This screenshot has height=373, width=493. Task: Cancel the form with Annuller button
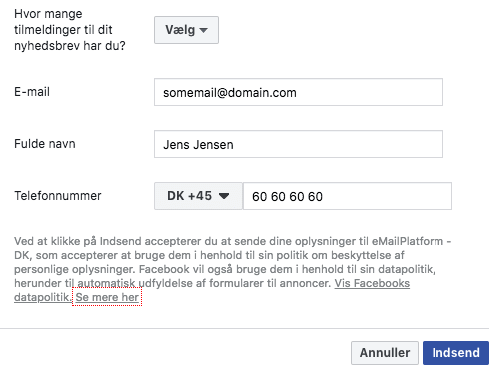click(385, 353)
